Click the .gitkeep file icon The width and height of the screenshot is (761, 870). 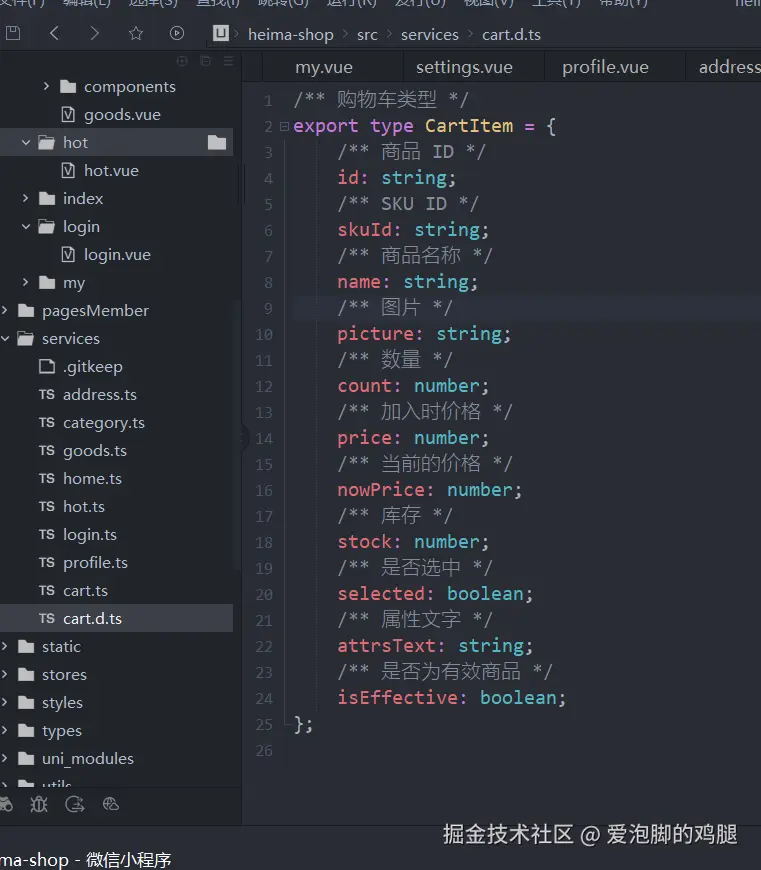coord(47,366)
